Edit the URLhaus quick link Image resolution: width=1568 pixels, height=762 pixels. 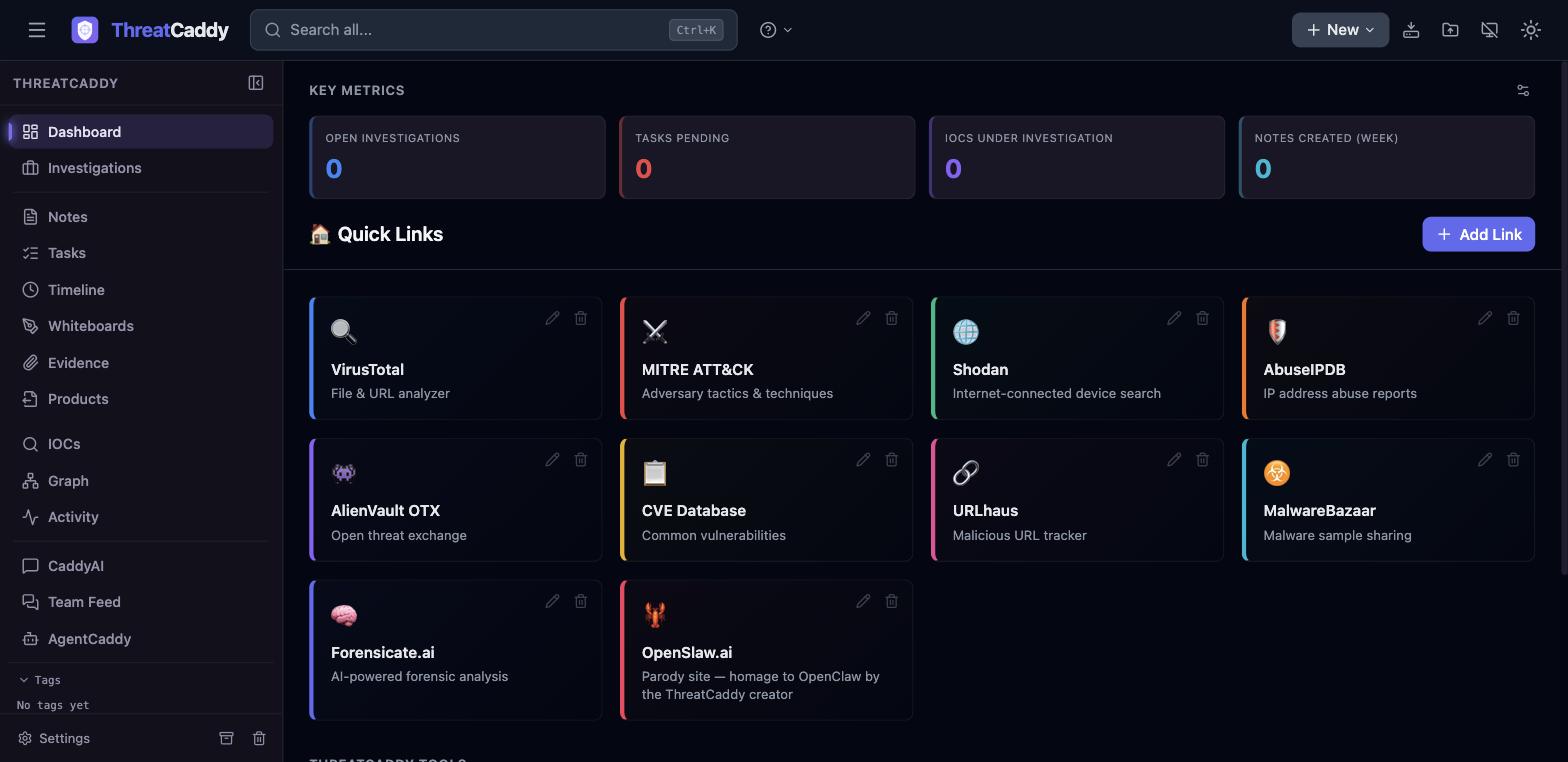click(x=1174, y=460)
